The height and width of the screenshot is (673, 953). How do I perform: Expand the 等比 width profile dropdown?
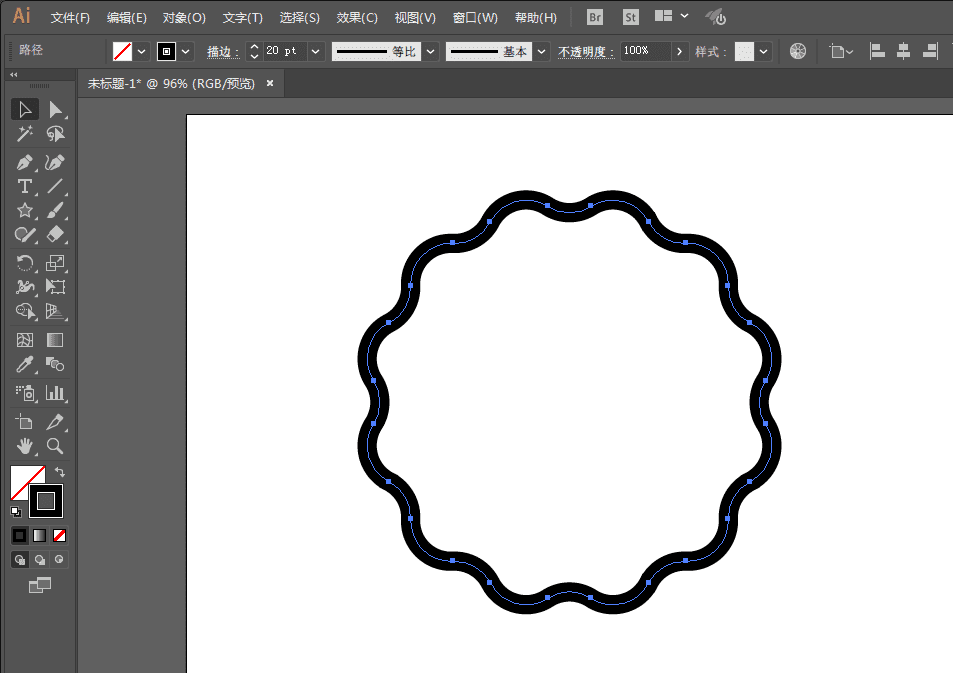430,51
